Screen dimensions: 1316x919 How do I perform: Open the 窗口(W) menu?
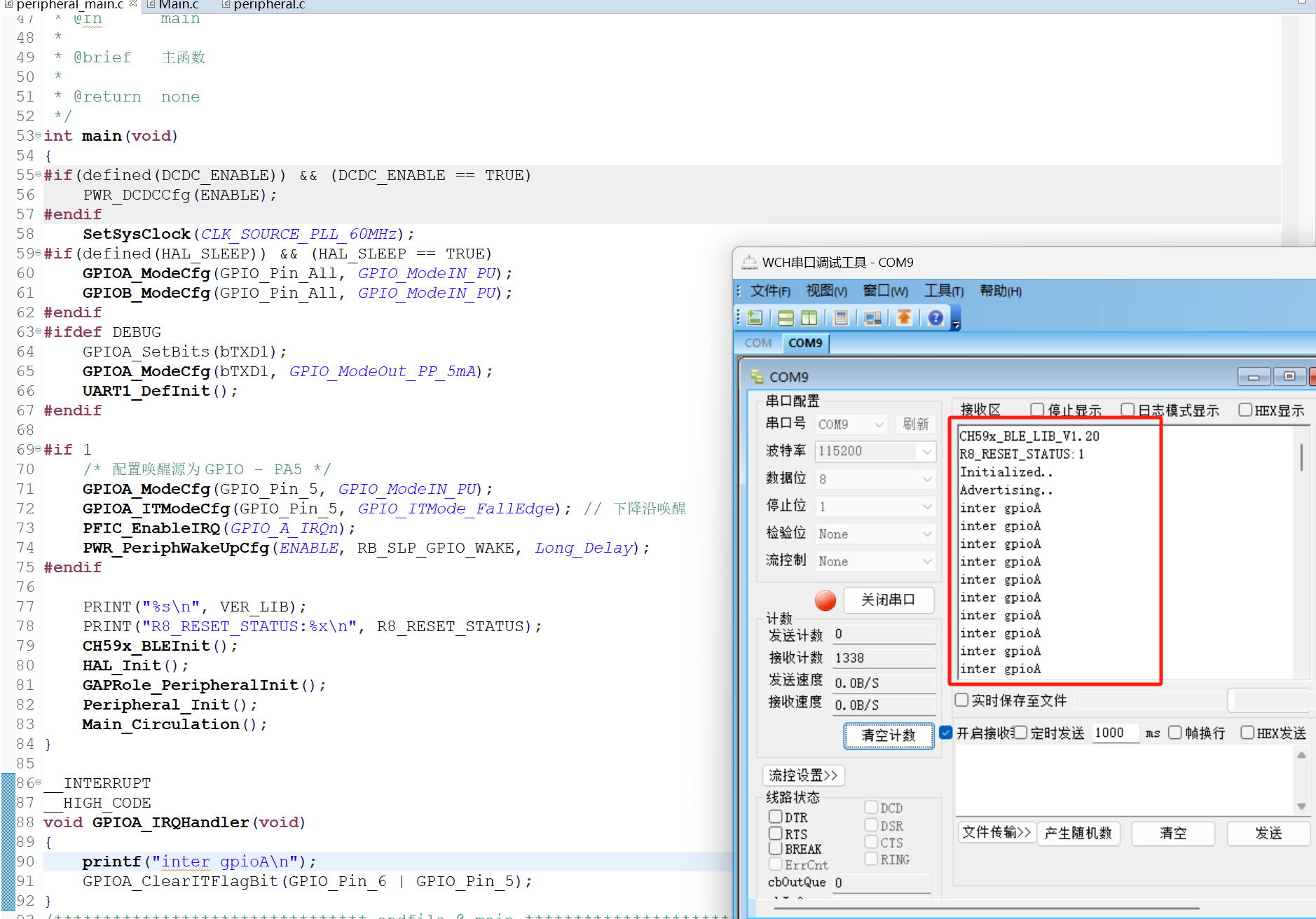(x=885, y=291)
